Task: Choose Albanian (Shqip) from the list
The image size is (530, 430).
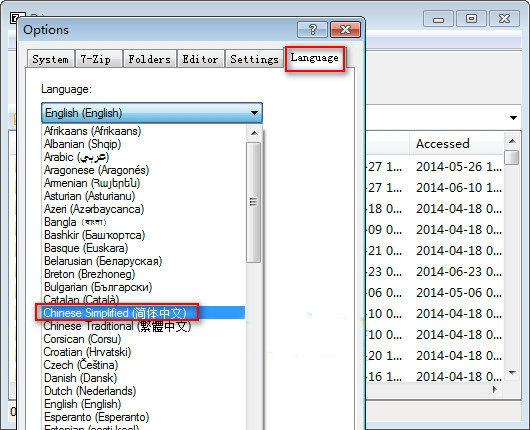Action: (144, 144)
